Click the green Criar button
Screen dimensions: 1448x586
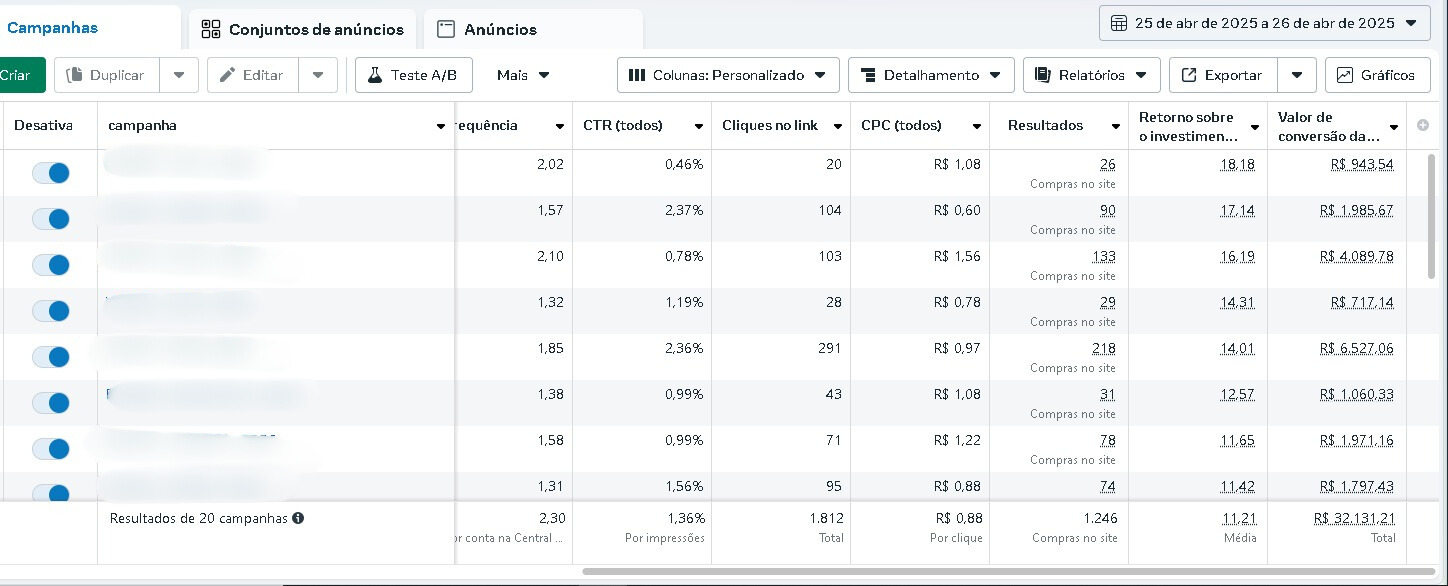click(18, 75)
